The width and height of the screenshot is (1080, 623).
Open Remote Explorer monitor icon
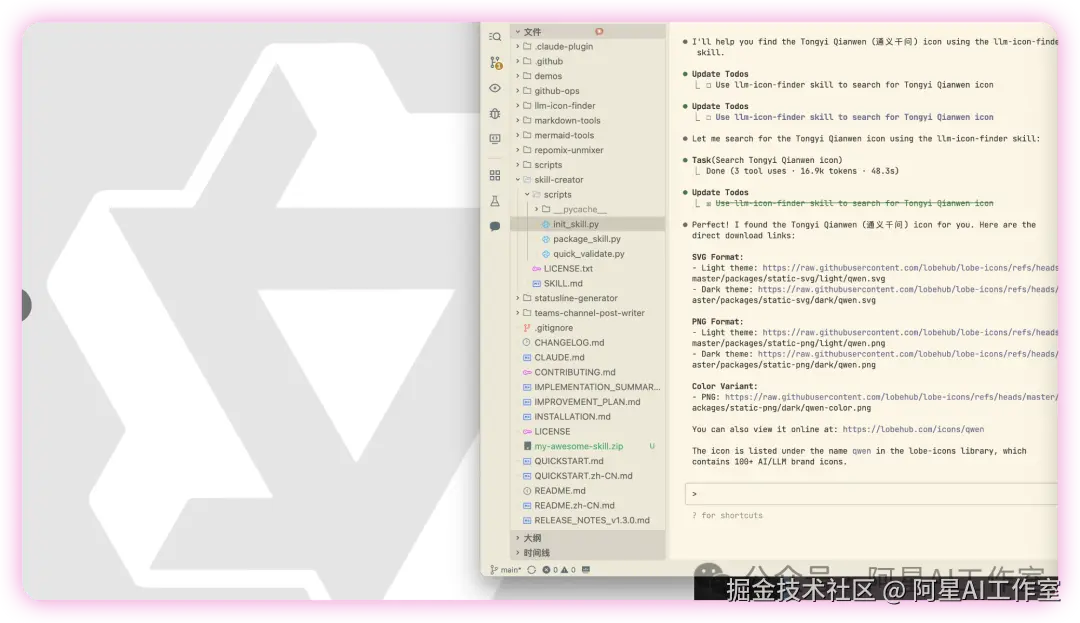point(495,139)
